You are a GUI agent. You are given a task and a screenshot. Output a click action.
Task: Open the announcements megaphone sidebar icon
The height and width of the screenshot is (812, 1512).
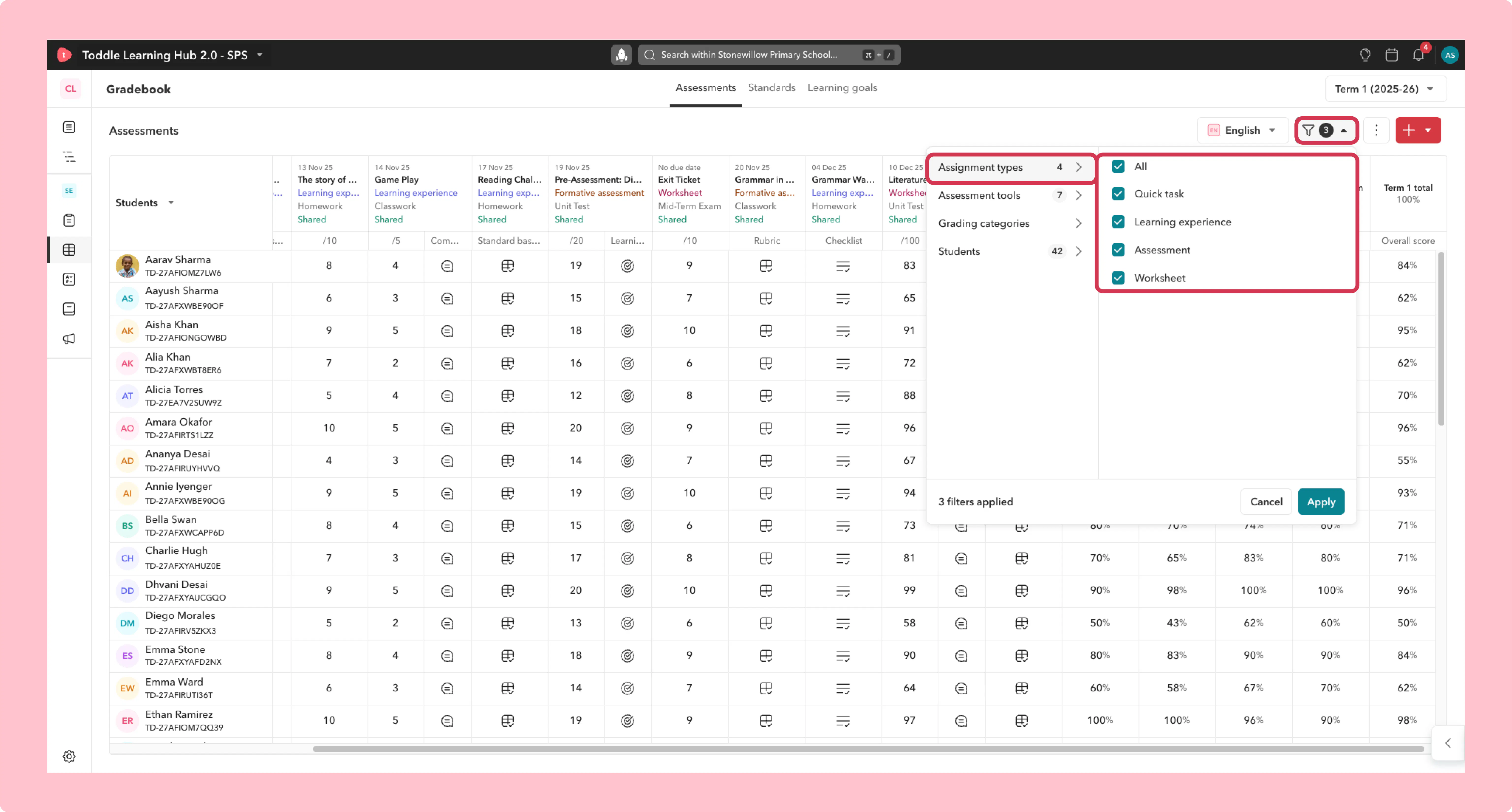tap(69, 339)
